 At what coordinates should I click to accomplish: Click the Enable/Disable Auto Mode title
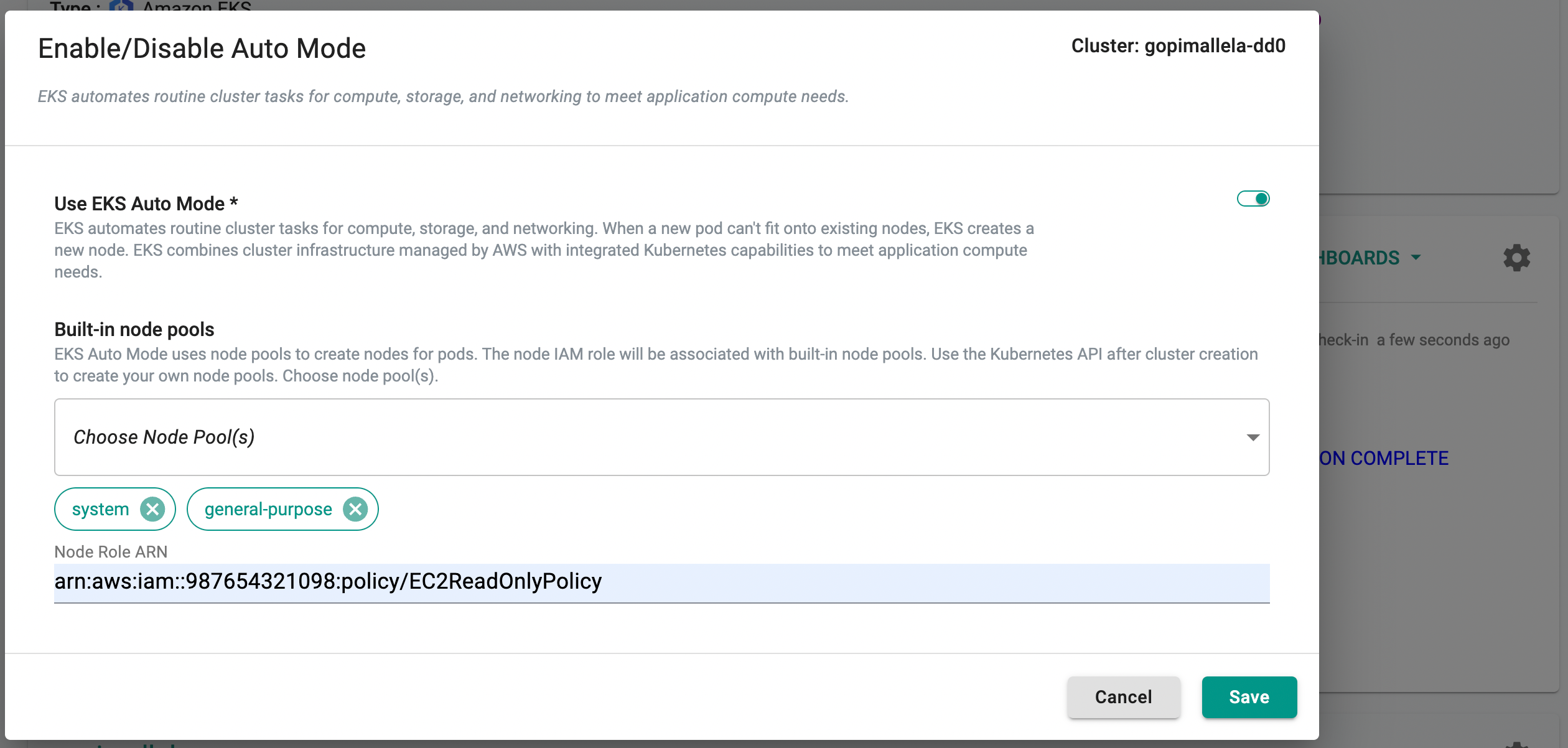tap(202, 49)
